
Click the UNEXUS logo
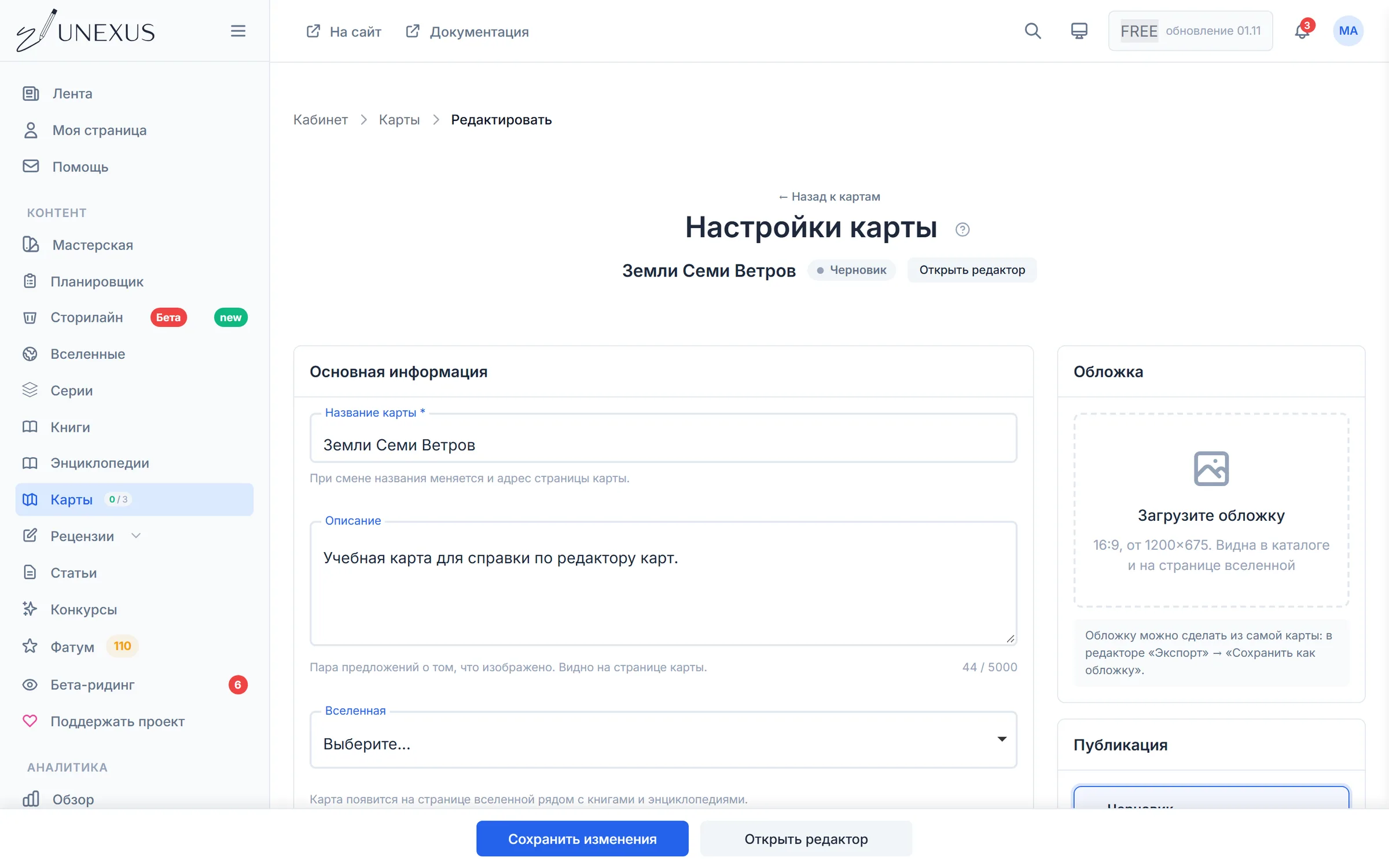pyautogui.click(x=86, y=31)
